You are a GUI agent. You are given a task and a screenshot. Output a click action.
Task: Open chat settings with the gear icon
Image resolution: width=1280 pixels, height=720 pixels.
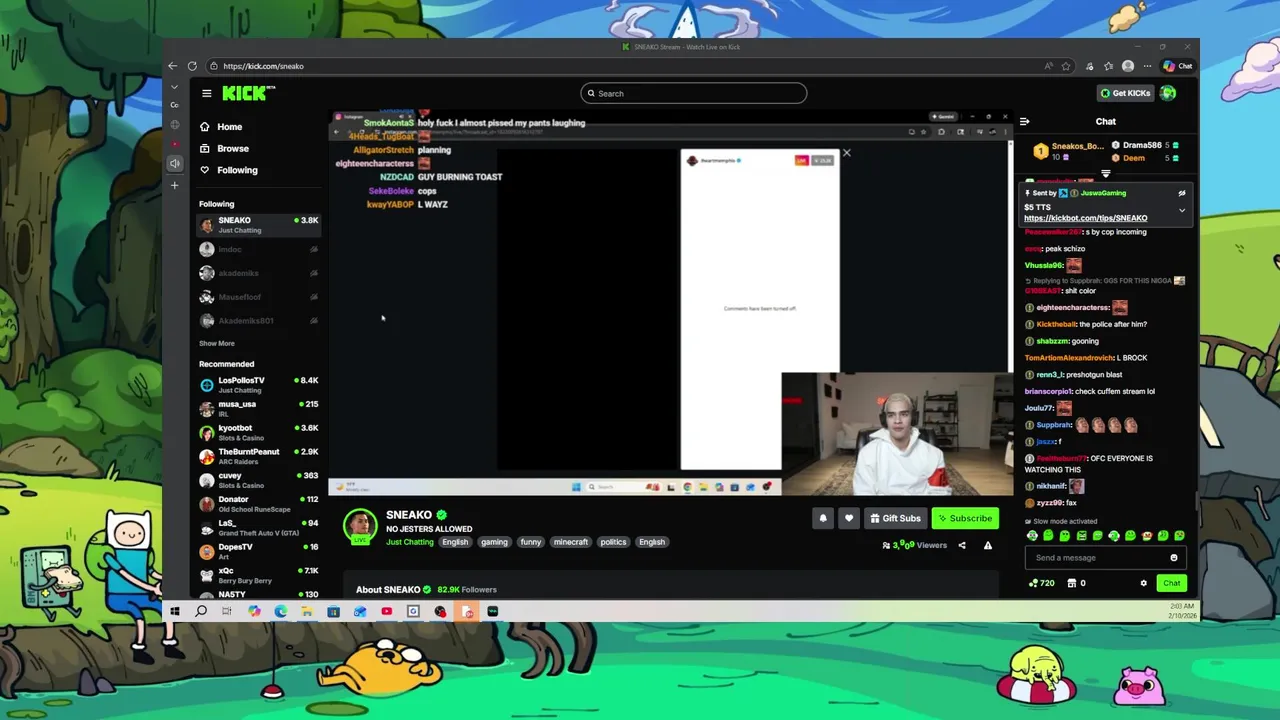click(x=1144, y=583)
